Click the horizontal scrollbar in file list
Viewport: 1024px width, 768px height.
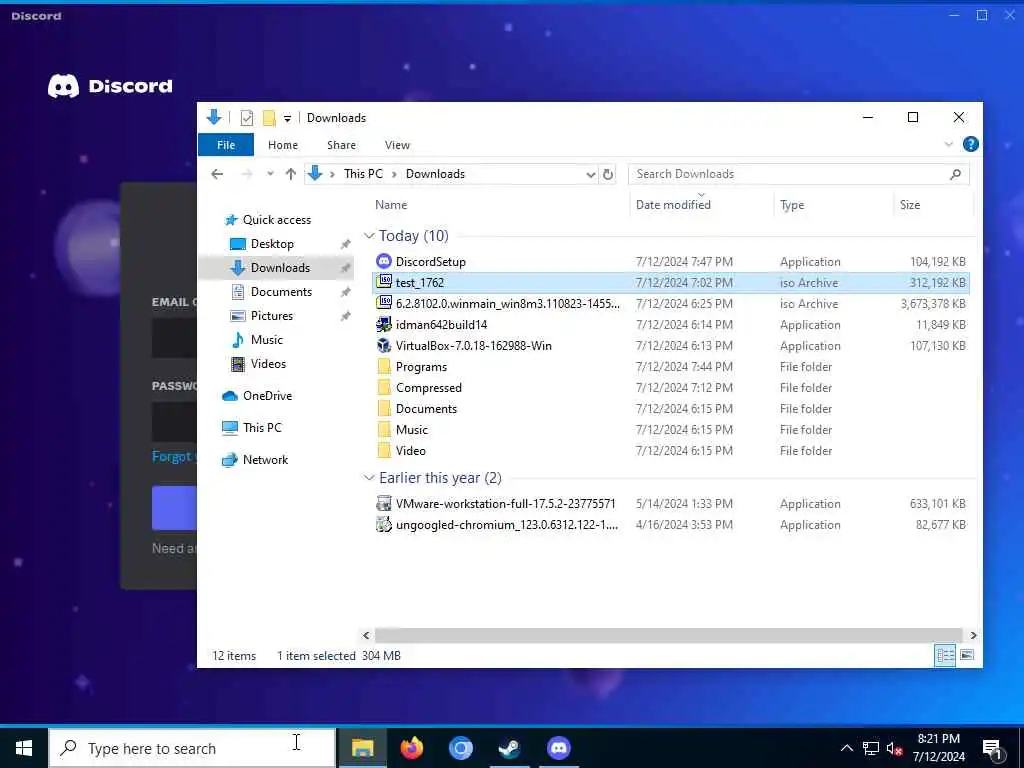pyautogui.click(x=668, y=635)
